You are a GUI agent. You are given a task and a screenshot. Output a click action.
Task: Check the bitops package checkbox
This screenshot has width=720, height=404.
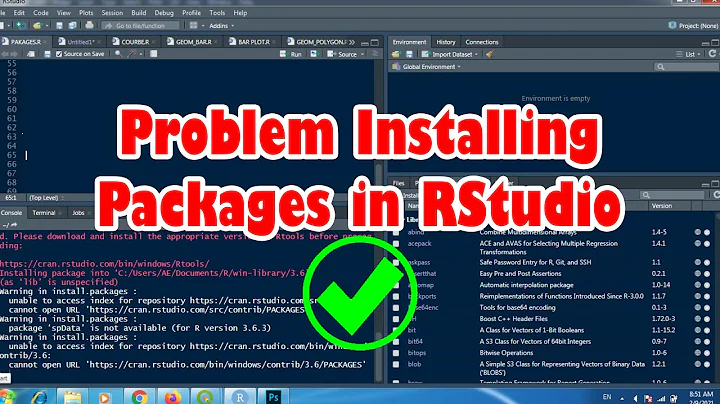pos(396,353)
